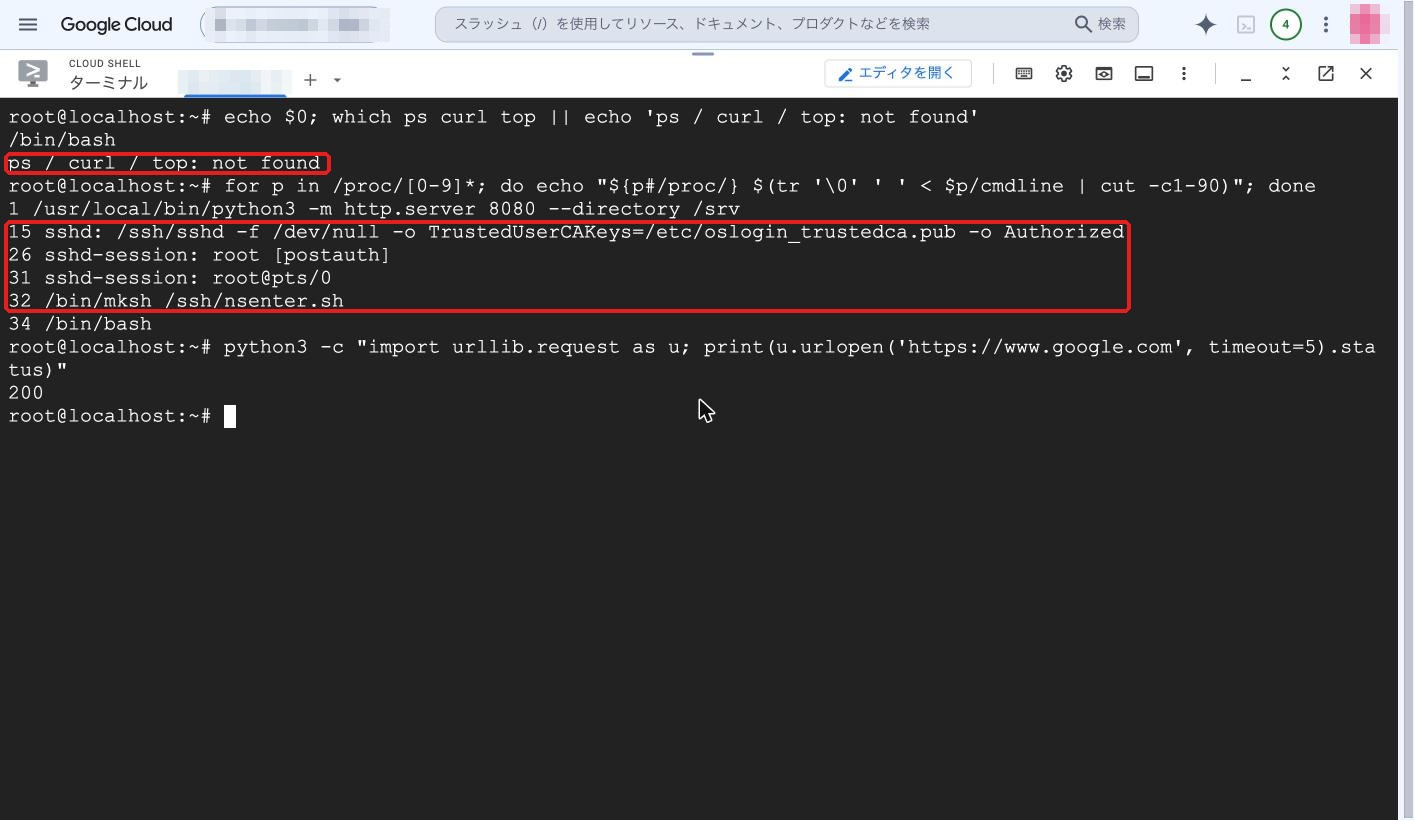The width and height of the screenshot is (1414, 820).
Task: Select the blurred terminal session tab
Action: pyautogui.click(x=235, y=80)
